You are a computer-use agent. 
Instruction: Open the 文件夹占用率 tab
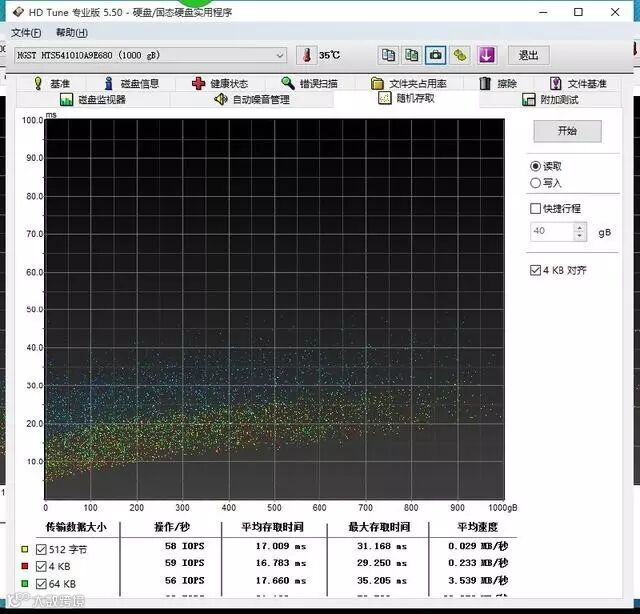pyautogui.click(x=409, y=84)
